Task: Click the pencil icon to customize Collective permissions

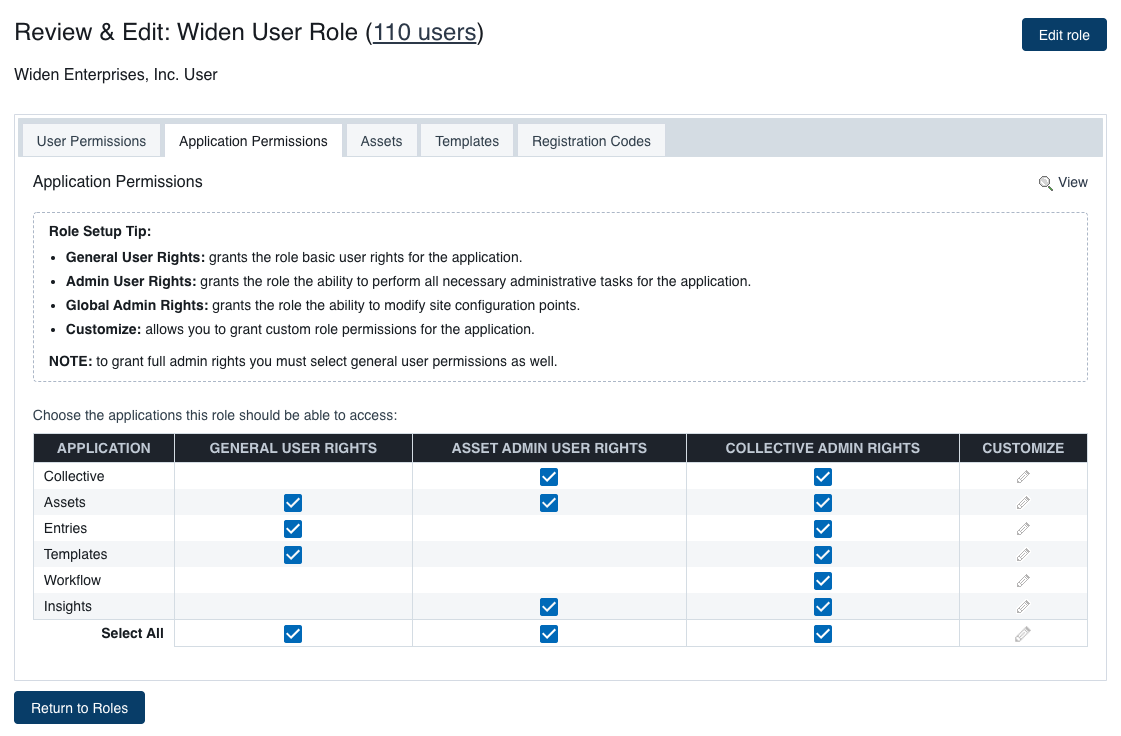Action: [1022, 477]
